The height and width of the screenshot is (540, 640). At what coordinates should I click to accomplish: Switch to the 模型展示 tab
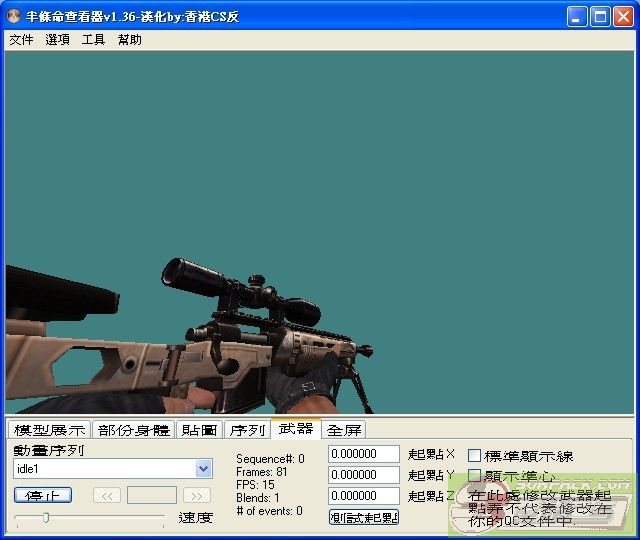(x=49, y=430)
